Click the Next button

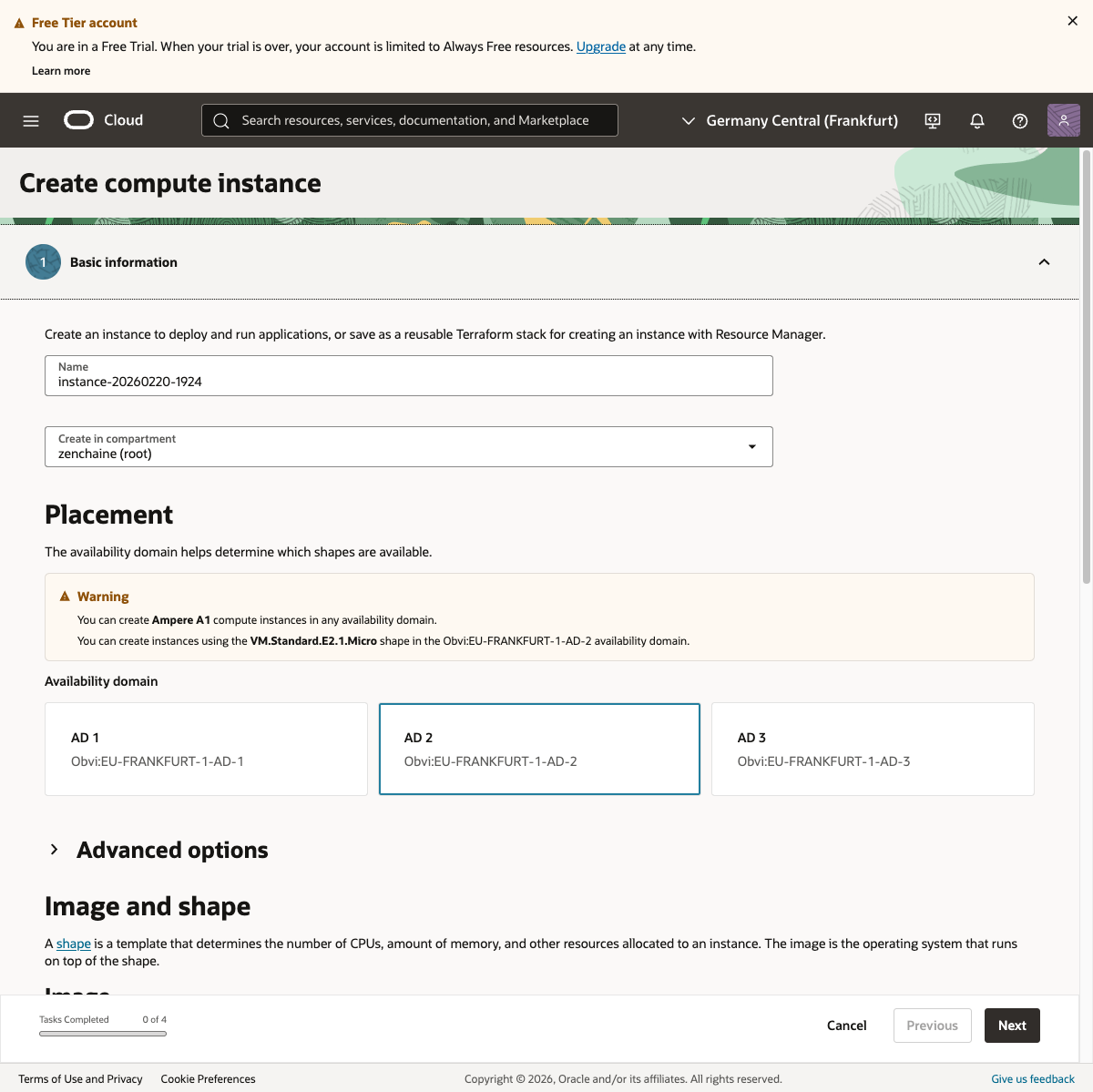[1012, 1026]
